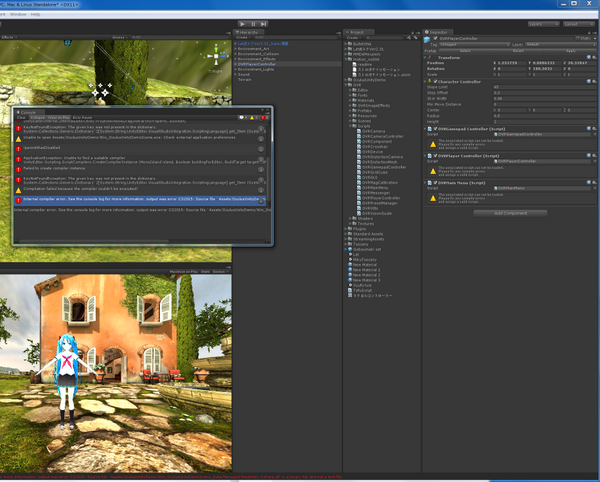Open the Window menu
This screenshot has height=482, width=600.
coord(18,14)
